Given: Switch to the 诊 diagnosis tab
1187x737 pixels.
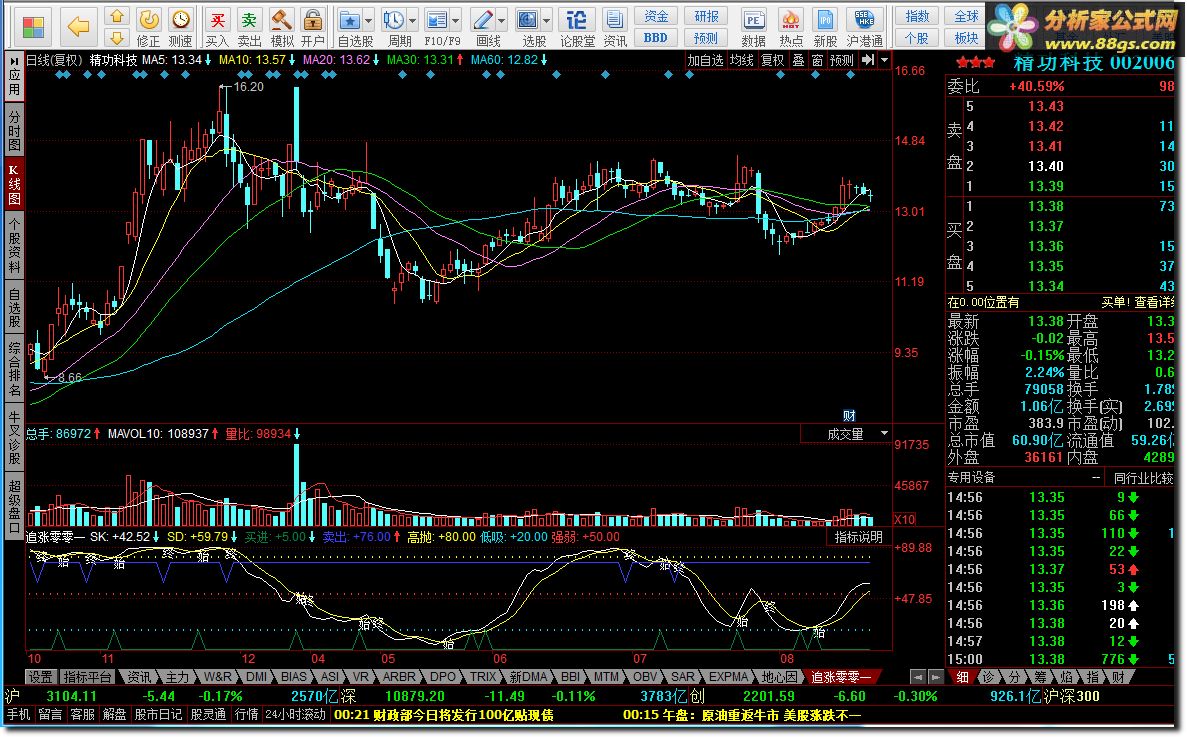Looking at the screenshot, I should pyautogui.click(x=989, y=676).
